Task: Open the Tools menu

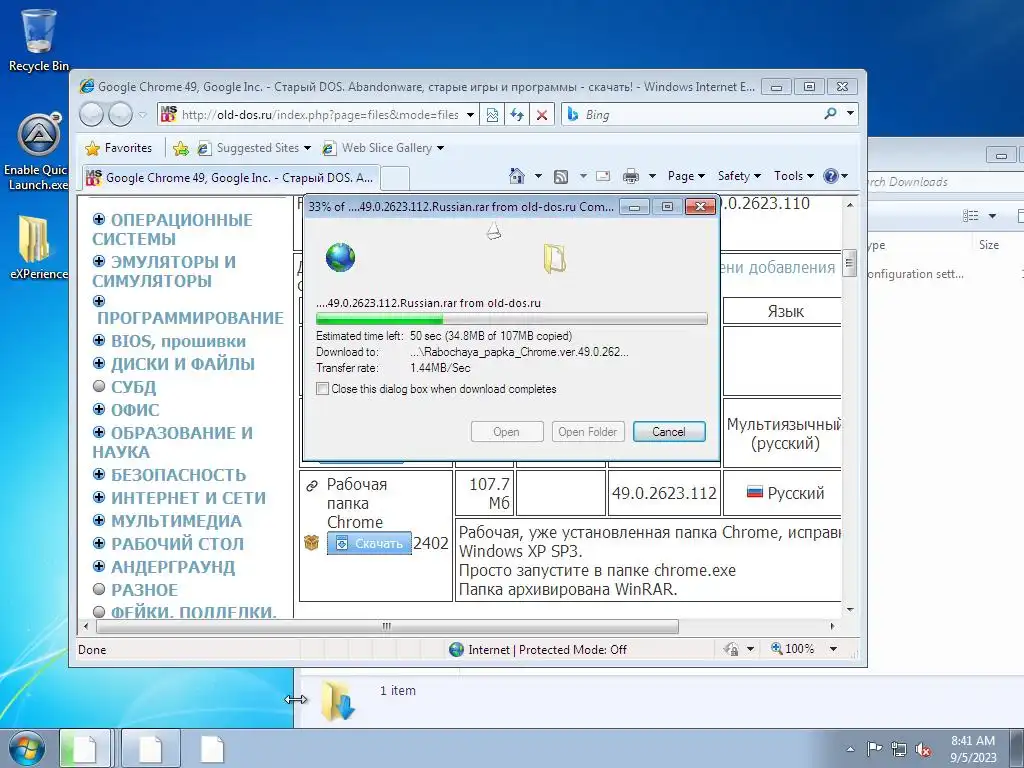Action: [x=793, y=176]
